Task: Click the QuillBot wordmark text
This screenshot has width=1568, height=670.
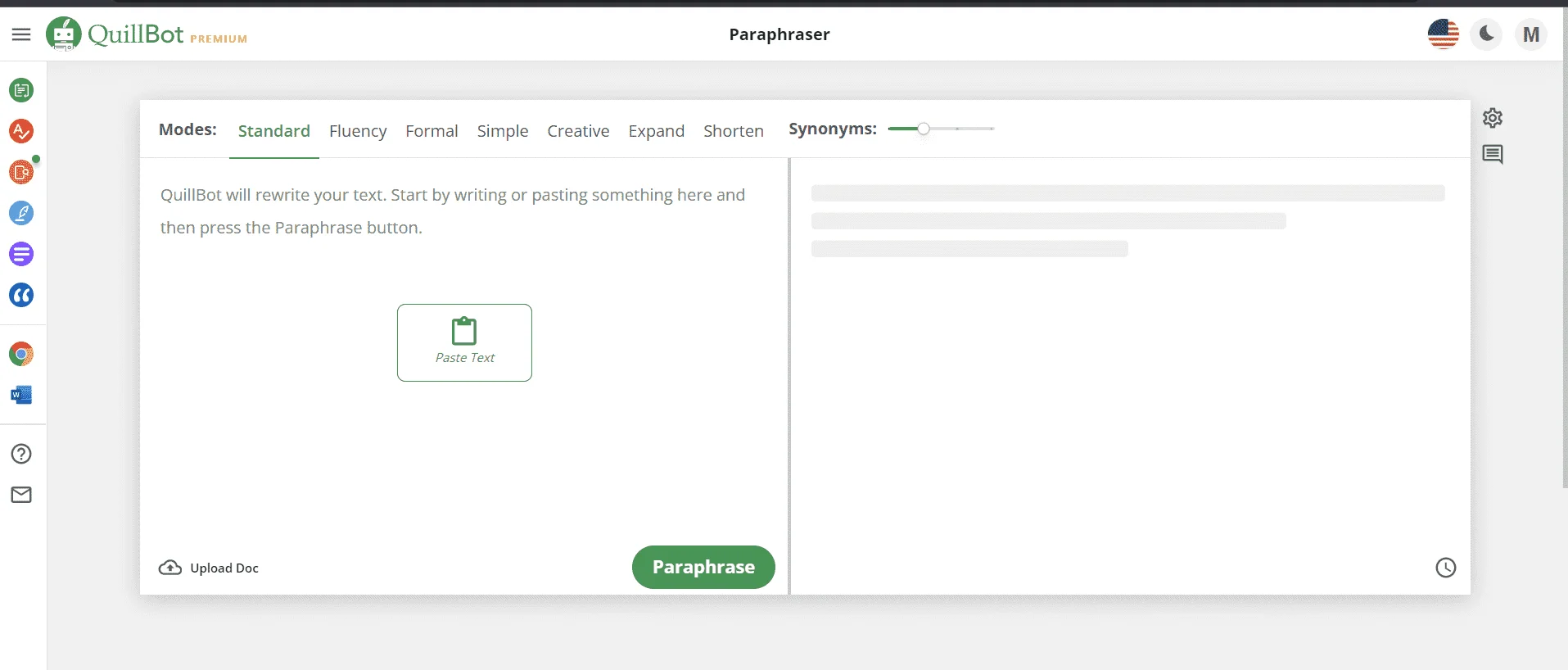Action: [136, 34]
